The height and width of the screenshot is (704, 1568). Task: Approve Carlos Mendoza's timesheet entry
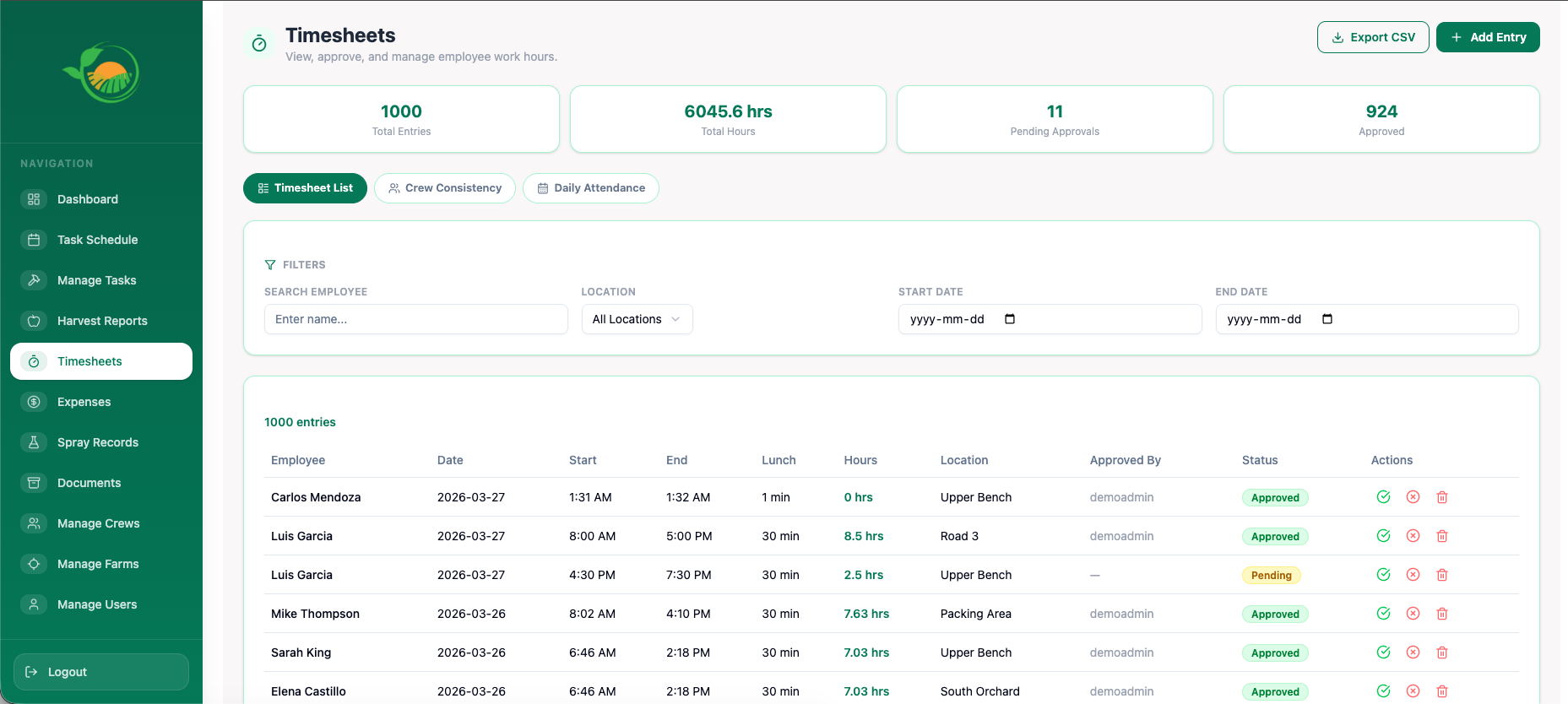[x=1383, y=497]
